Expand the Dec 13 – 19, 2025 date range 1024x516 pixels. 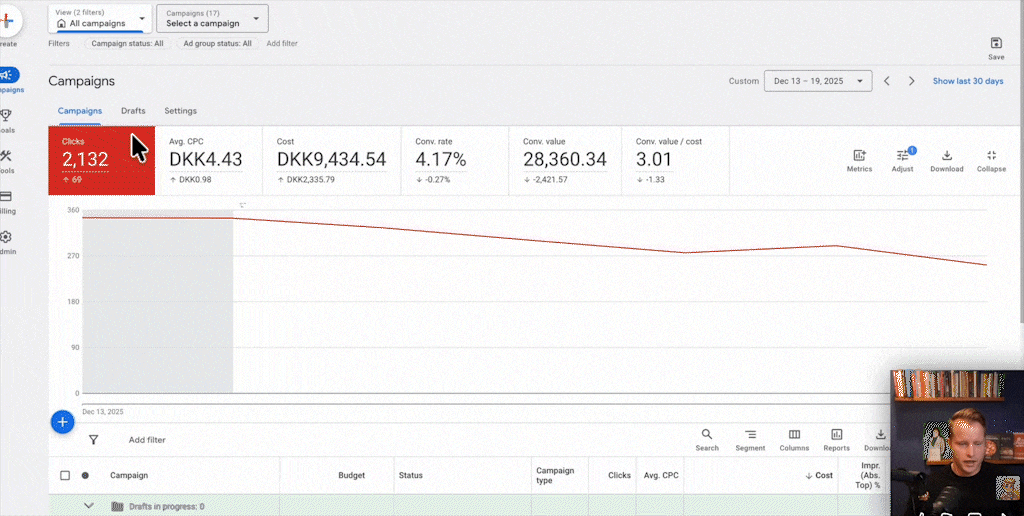pyautogui.click(x=818, y=81)
